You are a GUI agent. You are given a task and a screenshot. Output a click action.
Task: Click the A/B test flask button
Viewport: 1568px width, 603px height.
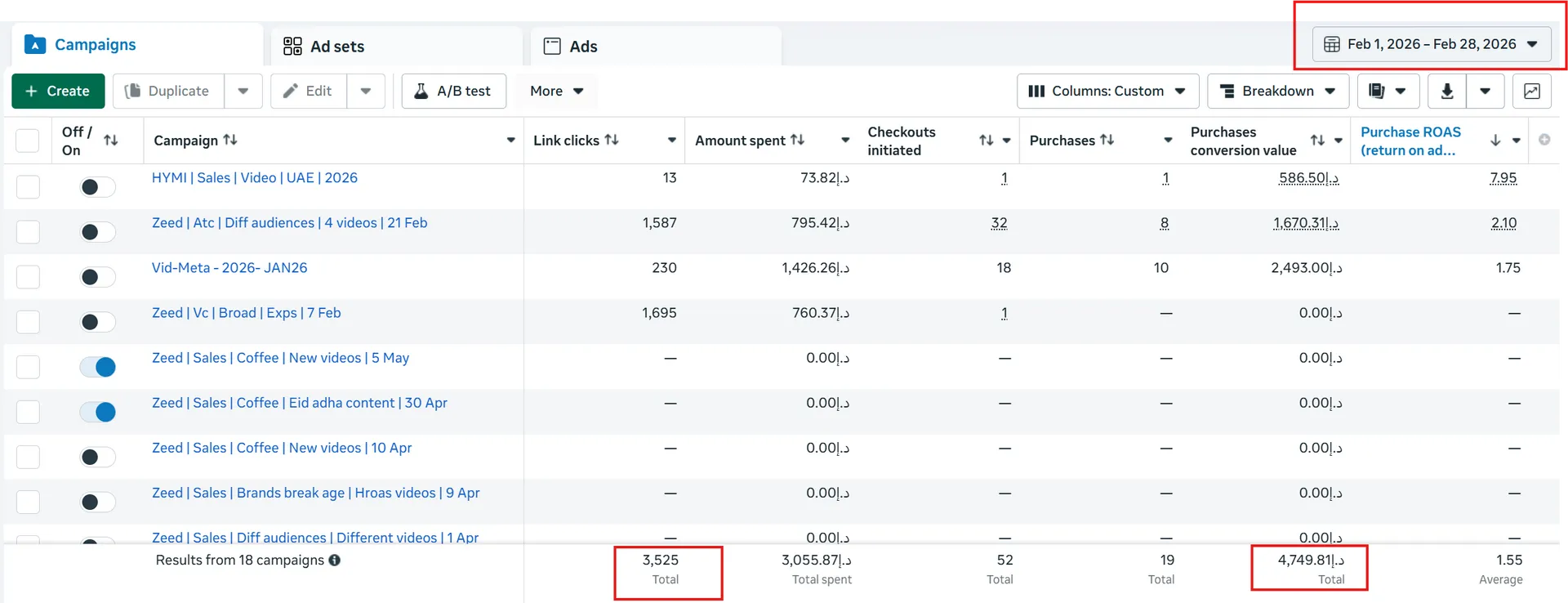453,91
